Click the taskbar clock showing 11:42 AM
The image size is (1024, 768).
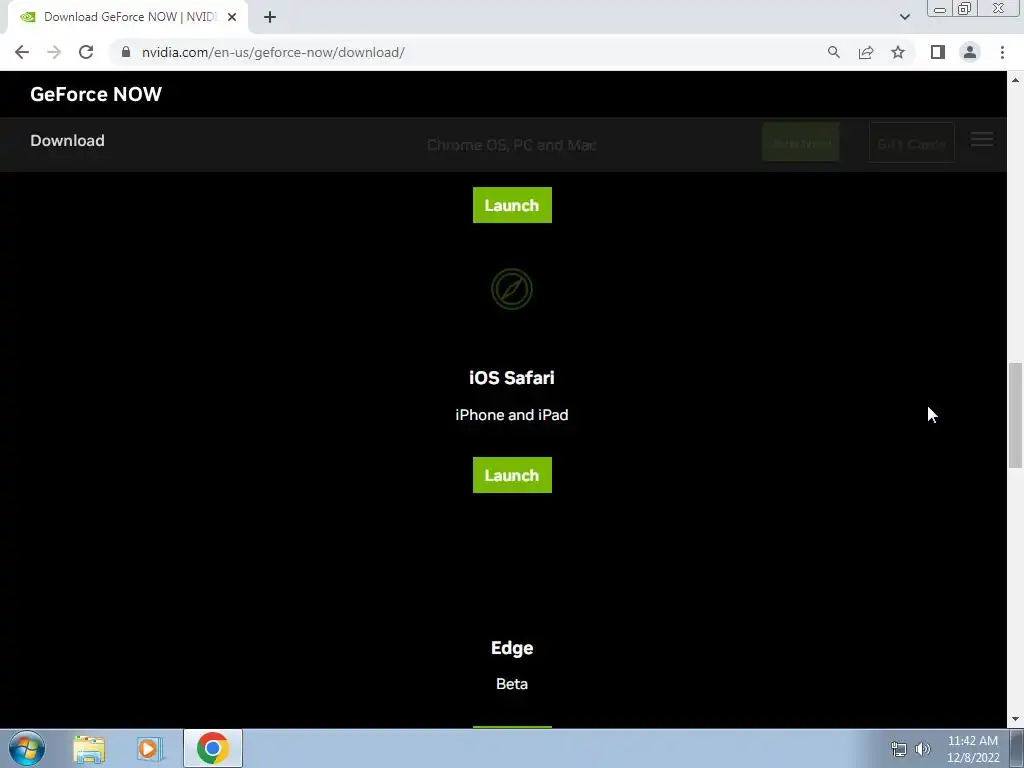[x=973, y=749]
